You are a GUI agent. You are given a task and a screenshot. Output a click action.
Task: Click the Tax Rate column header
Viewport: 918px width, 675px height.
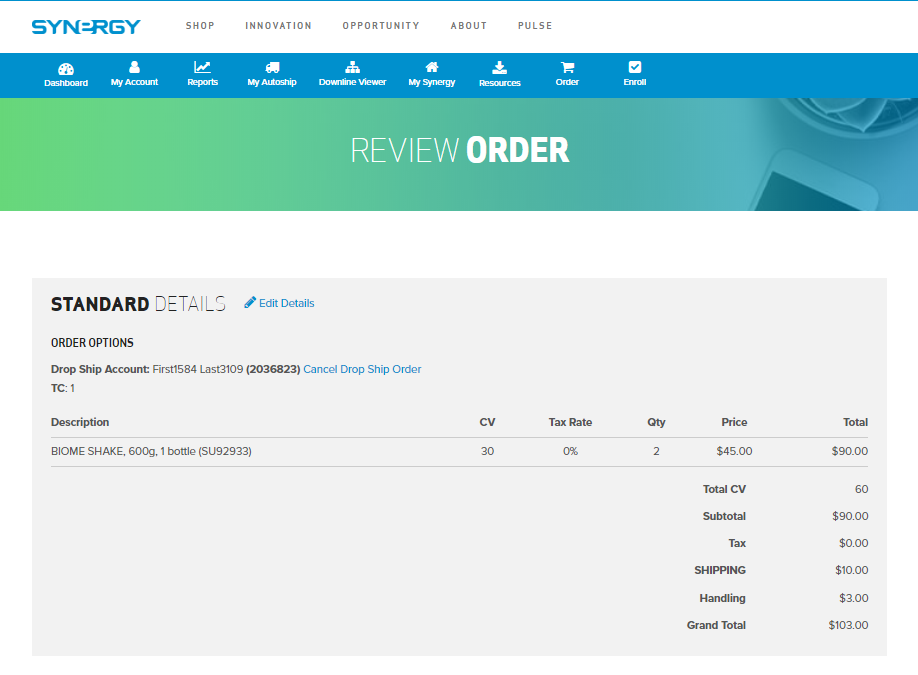(x=570, y=422)
